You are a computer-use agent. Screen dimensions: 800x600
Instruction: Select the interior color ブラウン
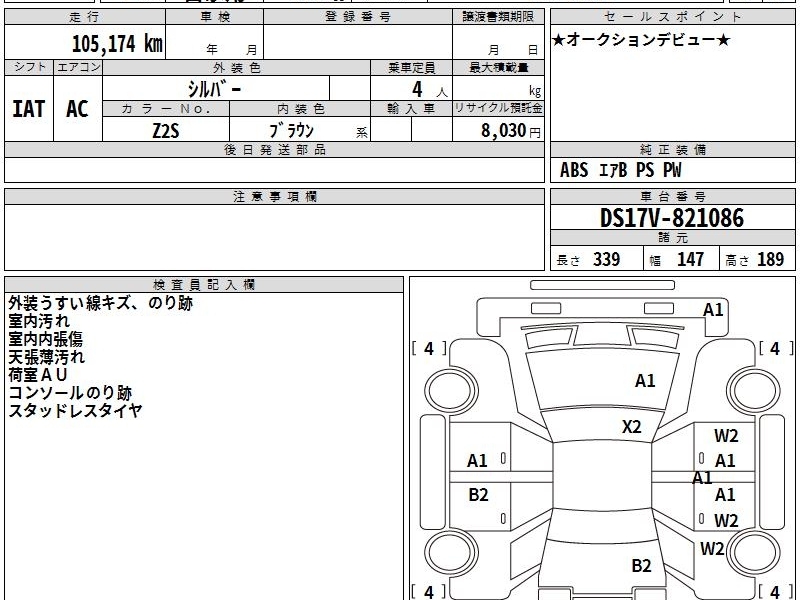coord(291,130)
